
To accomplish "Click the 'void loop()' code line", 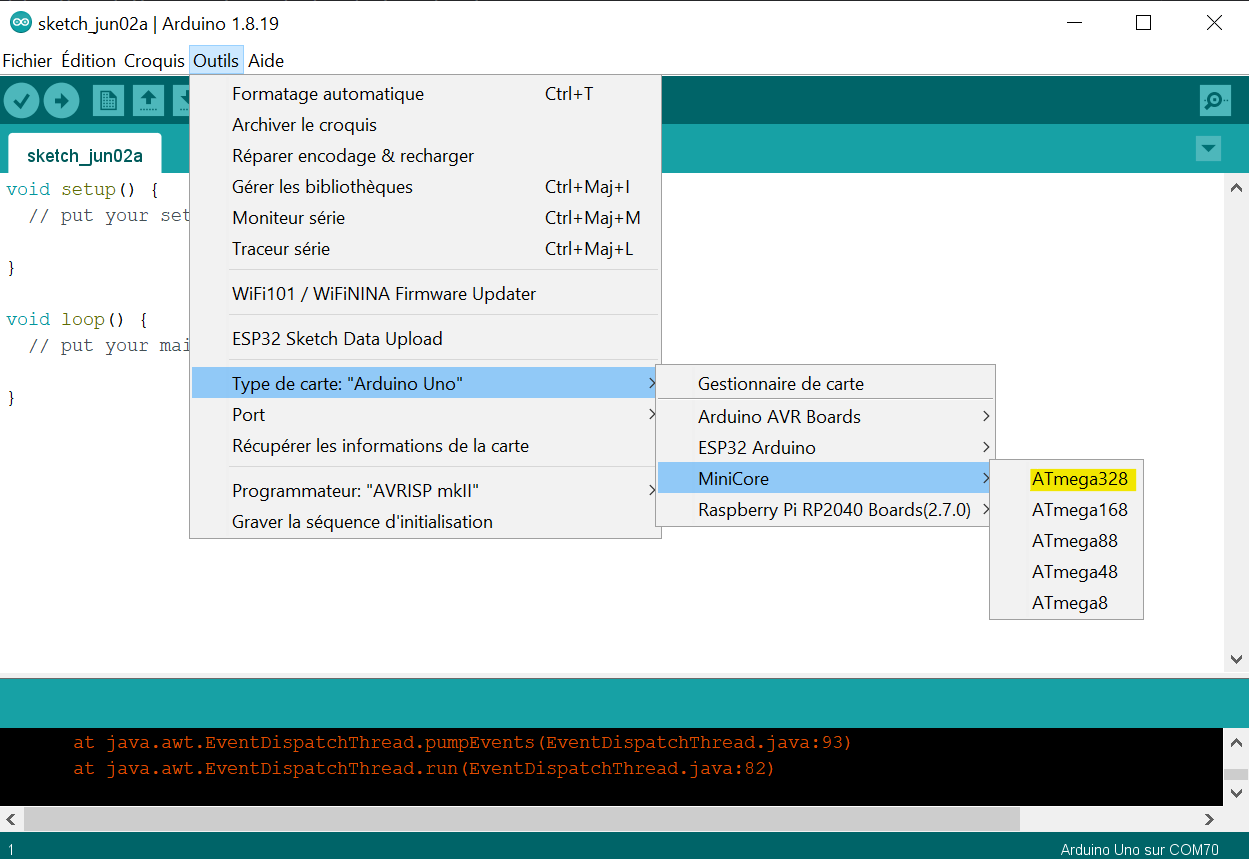I will (x=77, y=319).
